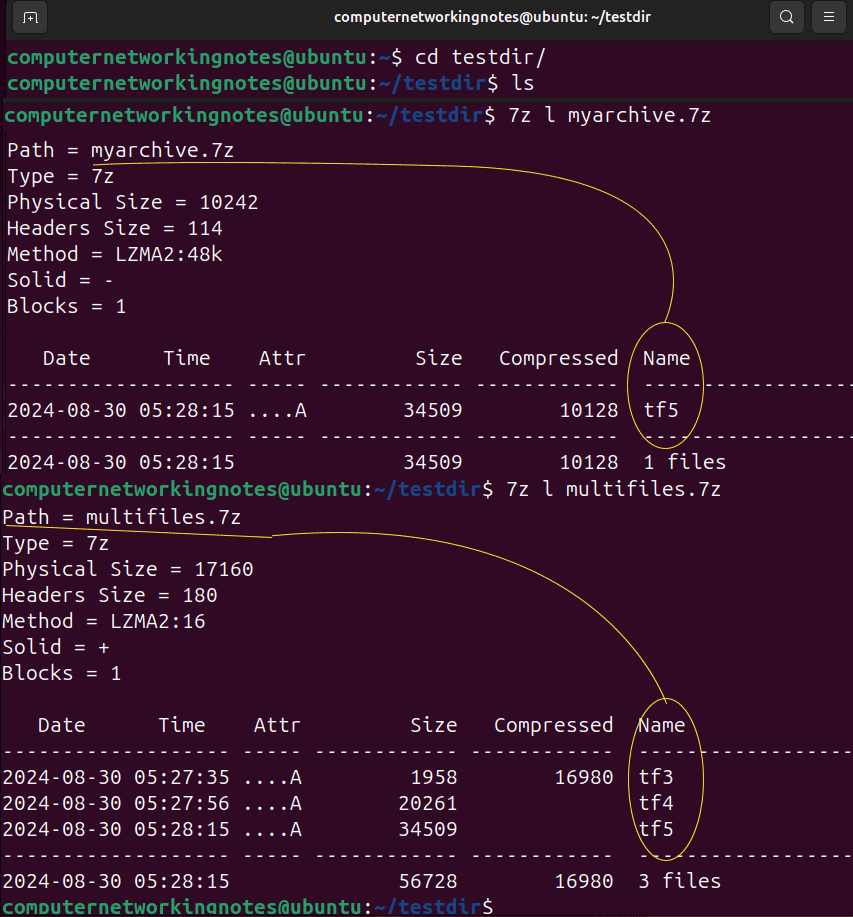The height and width of the screenshot is (917, 853).
Task: Click the 'Compressed' header in the myarchive.7z listing
Action: pos(558,358)
